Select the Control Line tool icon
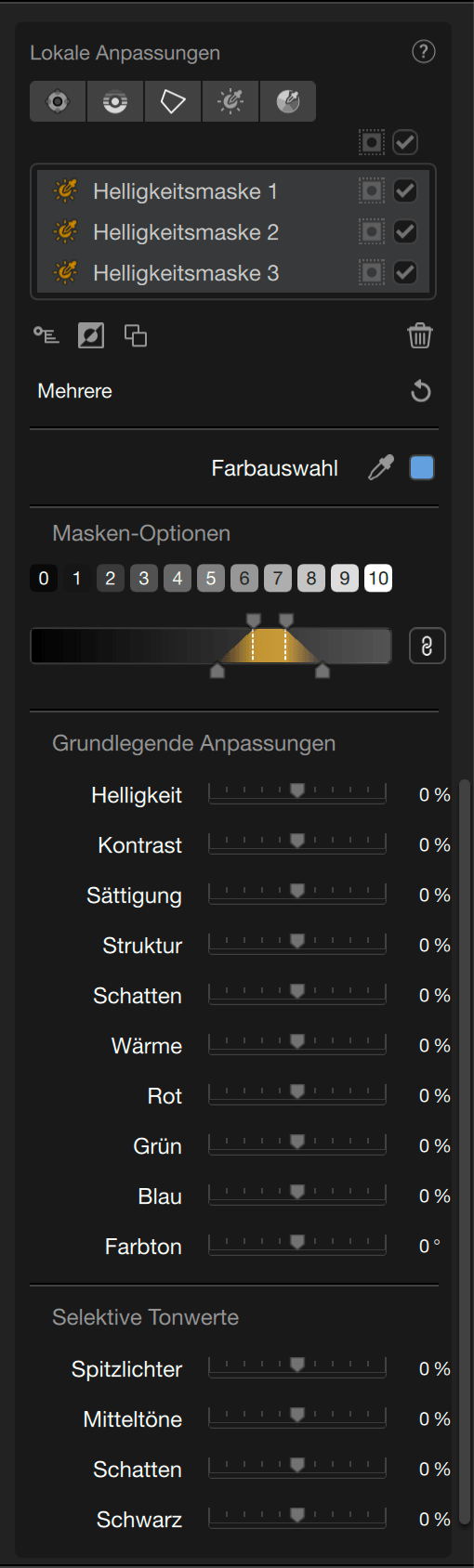Viewport: 474px width, 1568px height. [115, 101]
